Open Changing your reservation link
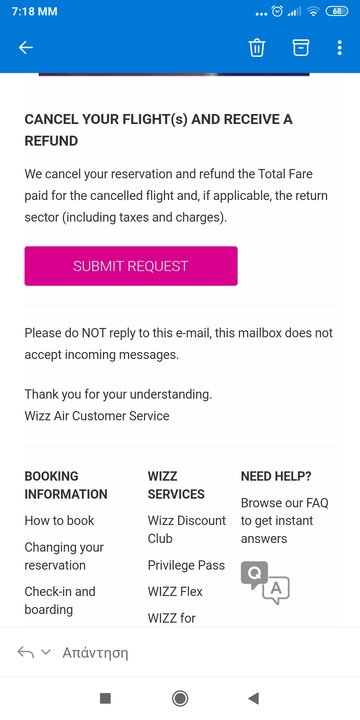360x720 pixels. [64, 556]
